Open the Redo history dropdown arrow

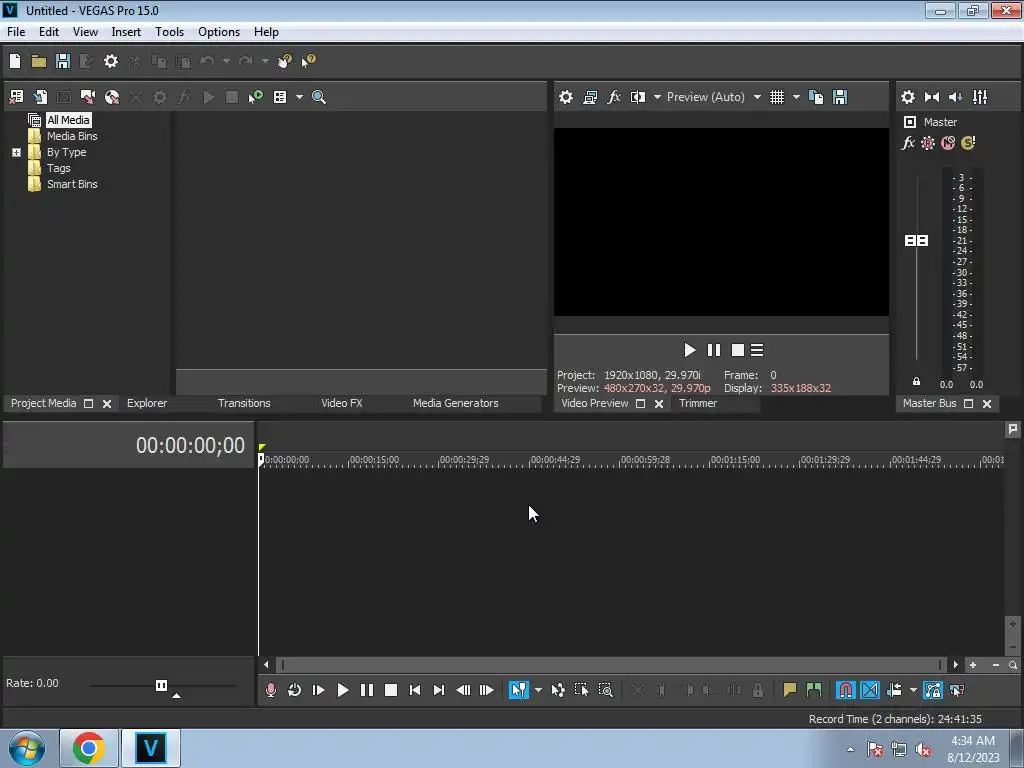[x=265, y=61]
